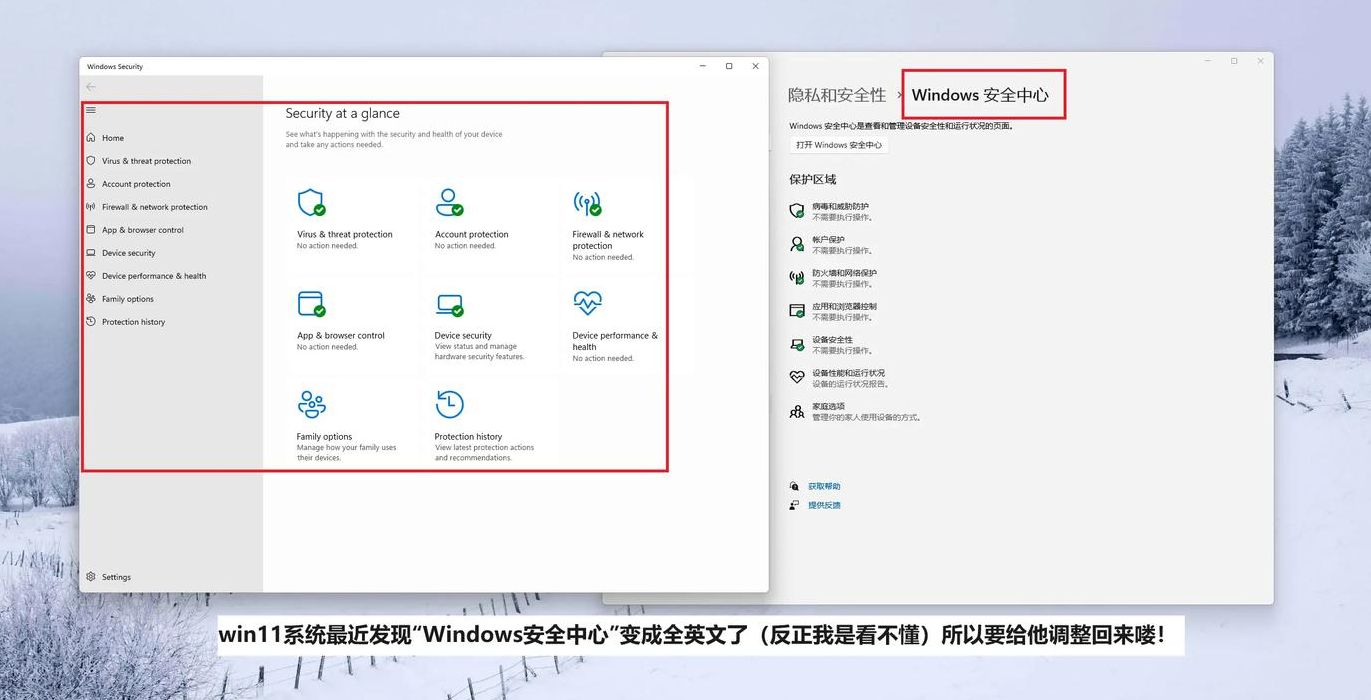Screen dimensions: 1371x700
Task: Open 病毒和威胁防护 in the Settings window
Action: coord(841,206)
